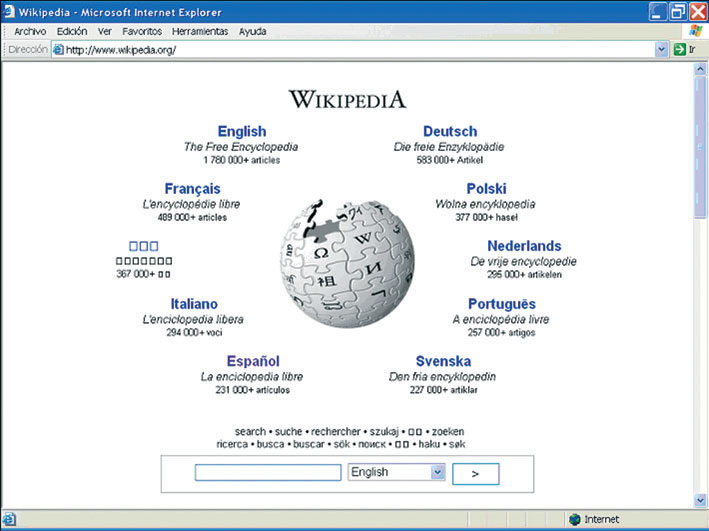
Task: Click the Wikipedia search text field
Action: [x=268, y=473]
